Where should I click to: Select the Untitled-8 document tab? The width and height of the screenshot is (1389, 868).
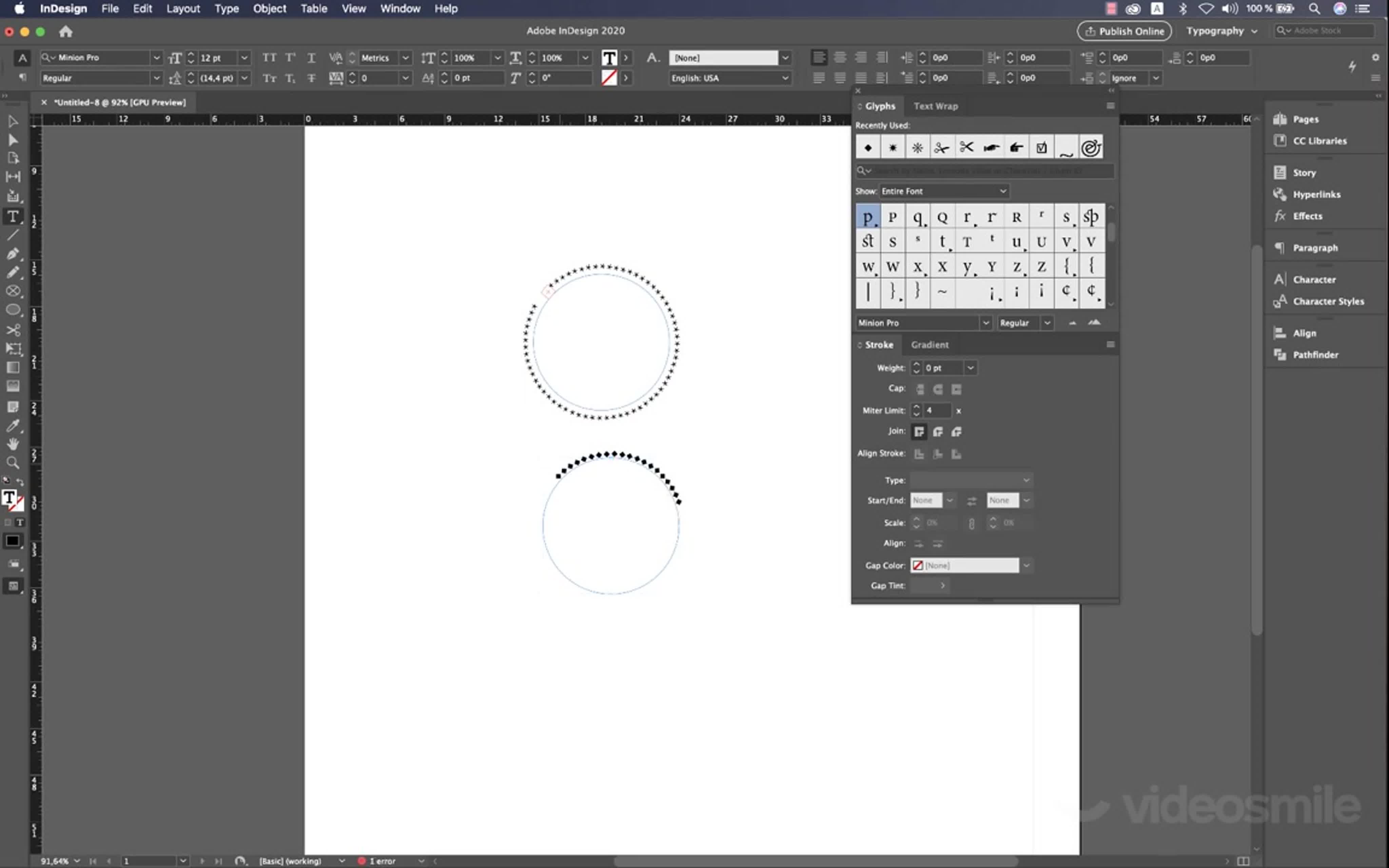tap(120, 102)
